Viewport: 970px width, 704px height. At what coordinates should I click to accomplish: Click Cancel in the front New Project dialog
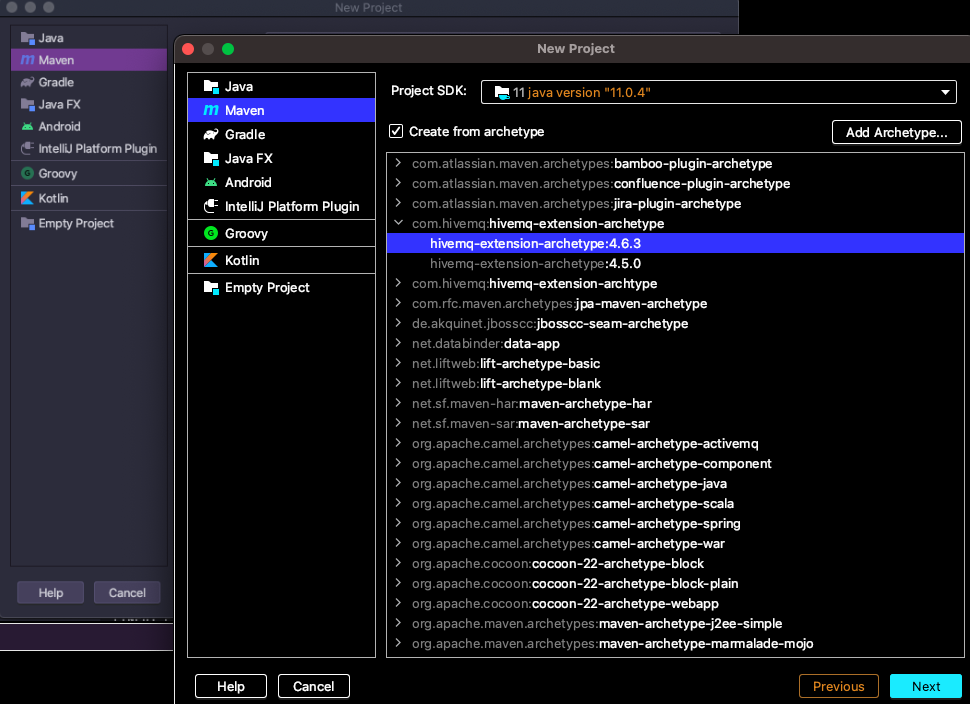313,686
